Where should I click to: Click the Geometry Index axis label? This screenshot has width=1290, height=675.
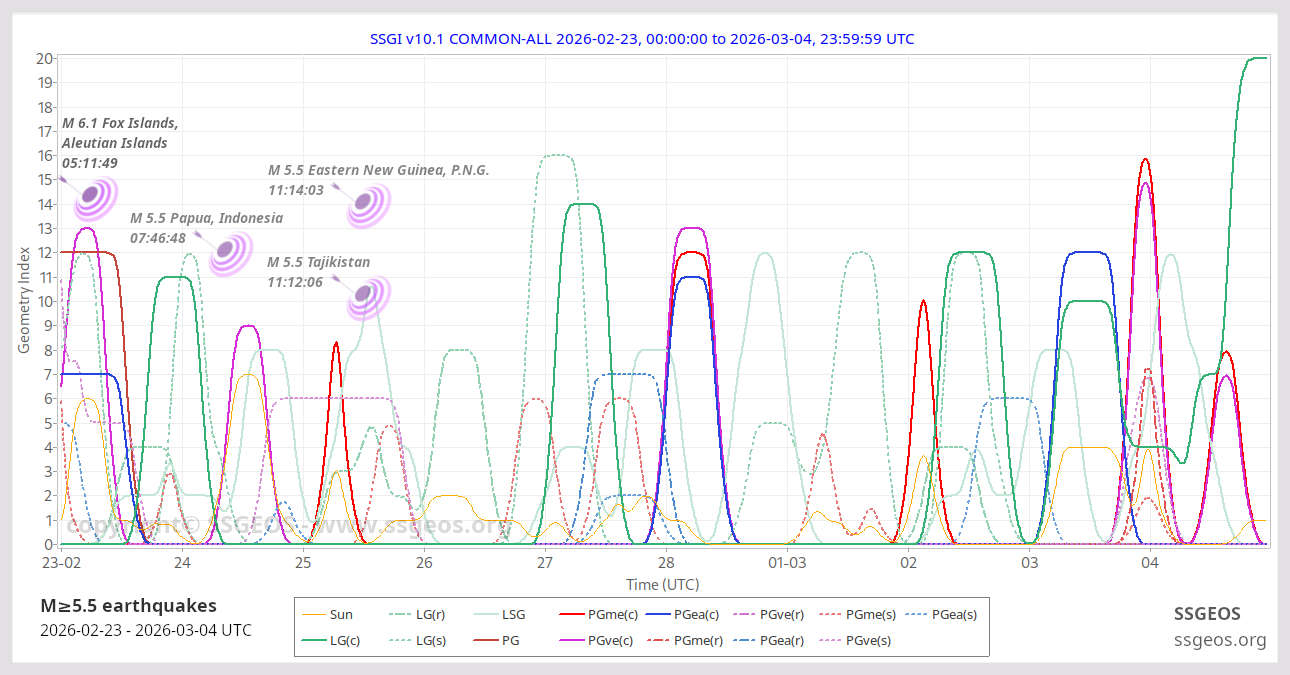tap(24, 302)
